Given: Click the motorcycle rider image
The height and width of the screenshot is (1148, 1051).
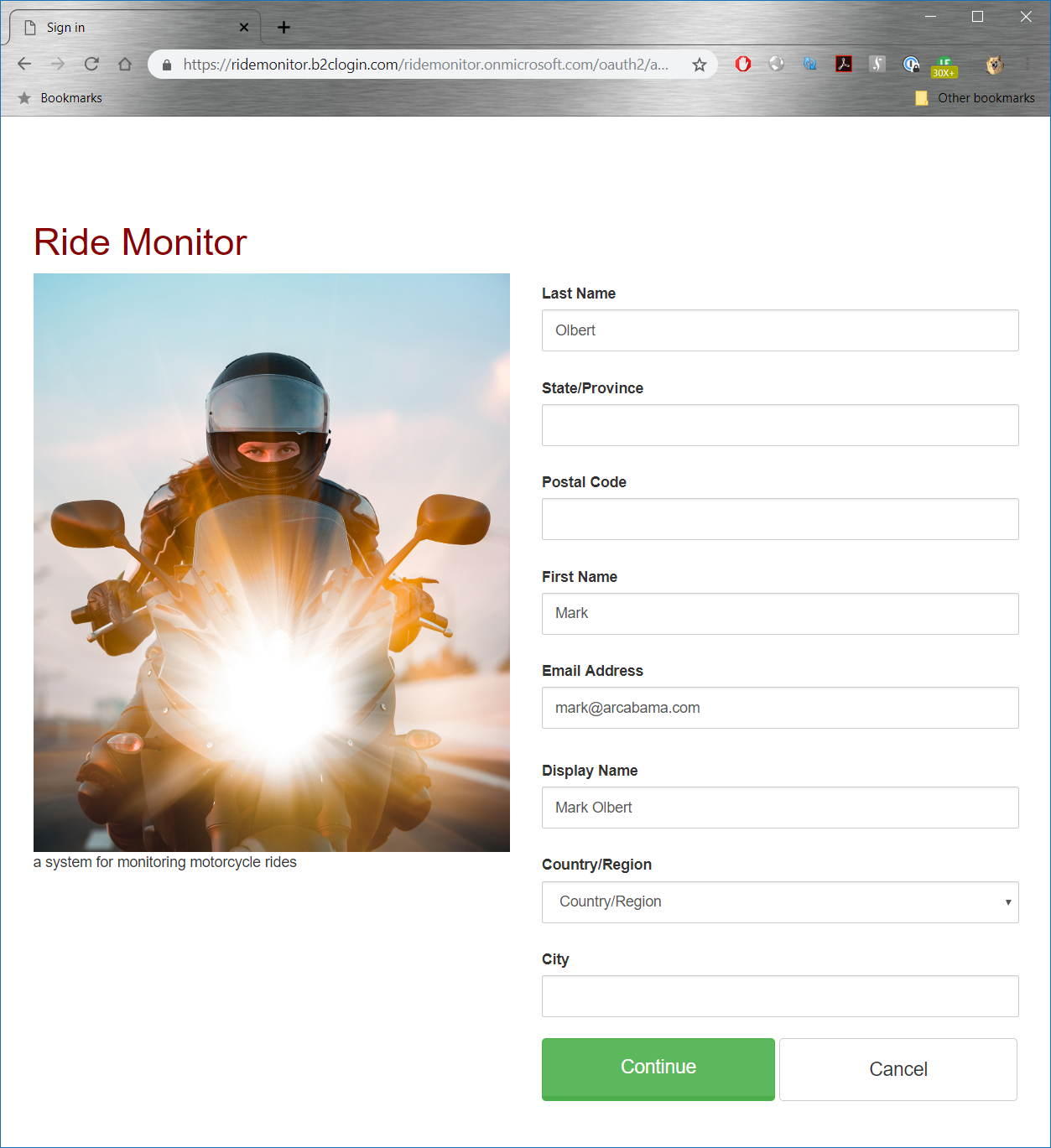Looking at the screenshot, I should coord(272,563).
